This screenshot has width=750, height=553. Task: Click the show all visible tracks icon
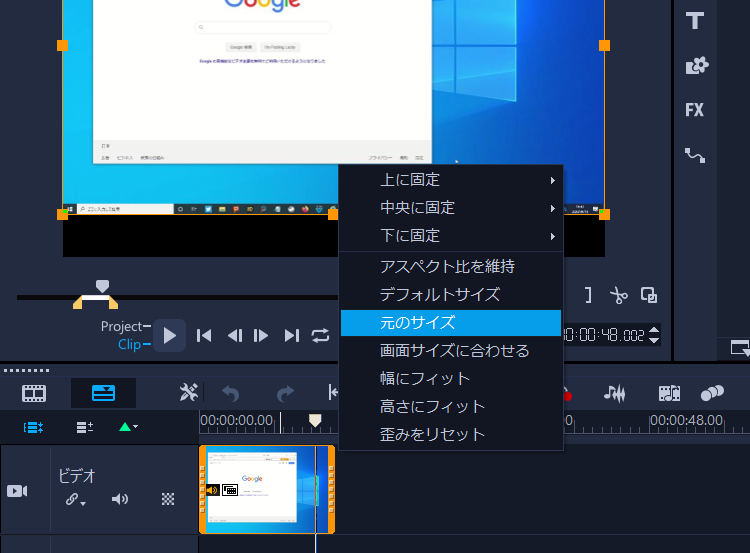point(33,427)
